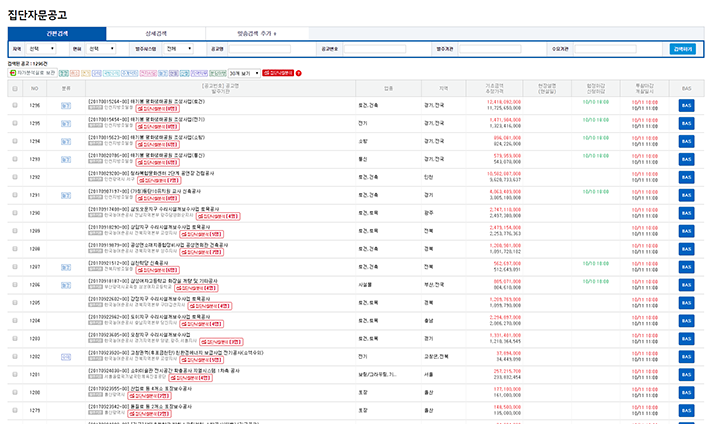Open BAS for notice number 1282
The width and height of the screenshot is (712, 424).
point(686,357)
